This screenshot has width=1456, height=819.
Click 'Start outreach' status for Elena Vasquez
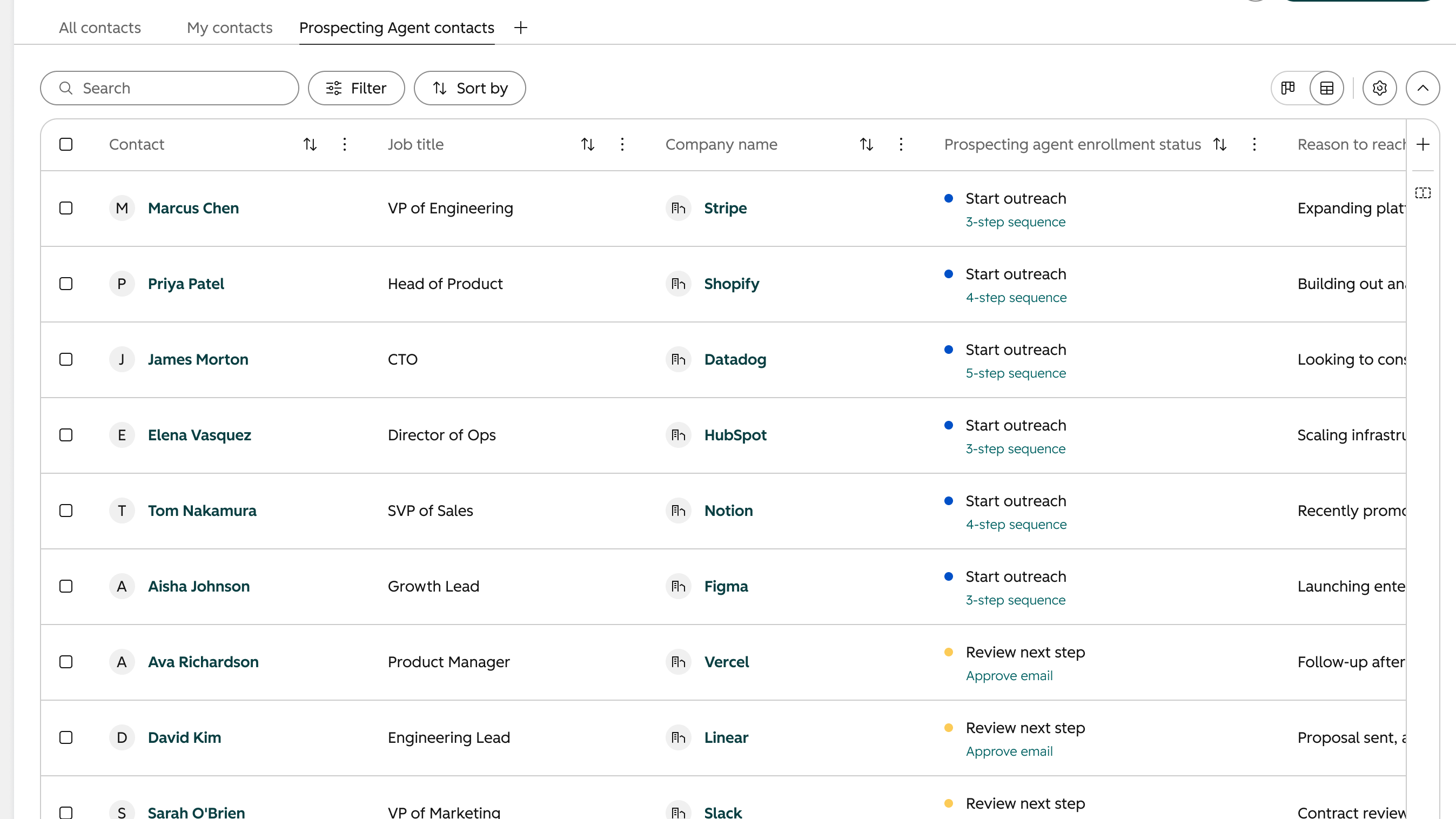point(1016,425)
